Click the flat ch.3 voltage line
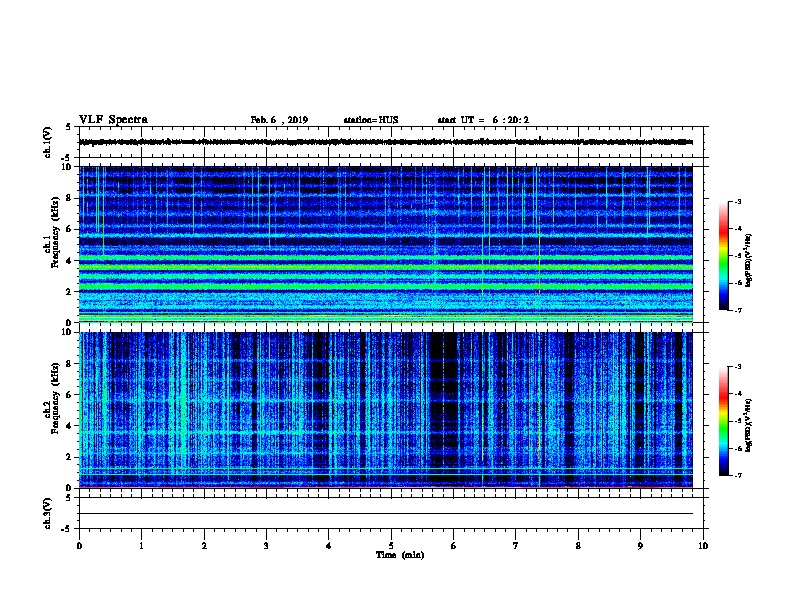This screenshot has height=612, width=792. point(386,514)
